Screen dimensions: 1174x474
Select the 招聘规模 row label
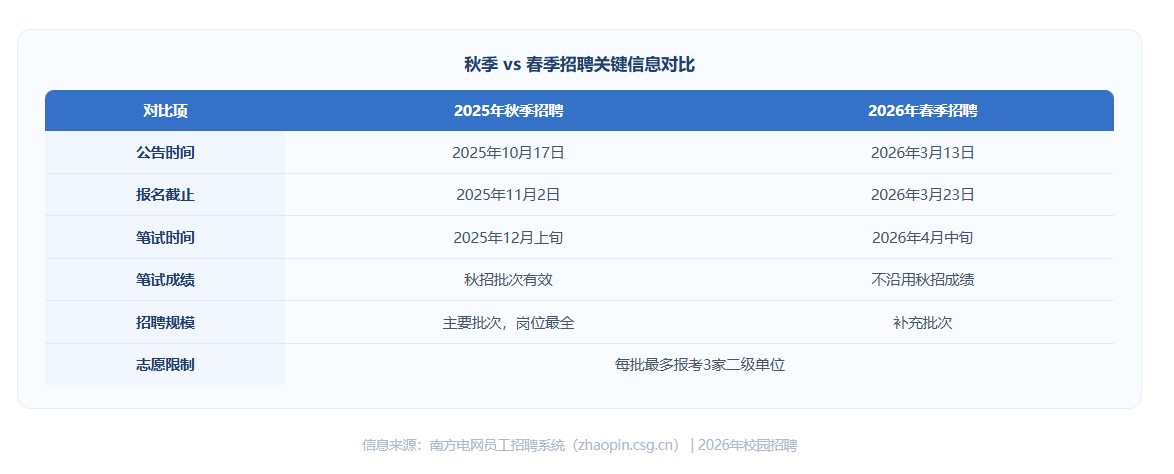(x=165, y=323)
